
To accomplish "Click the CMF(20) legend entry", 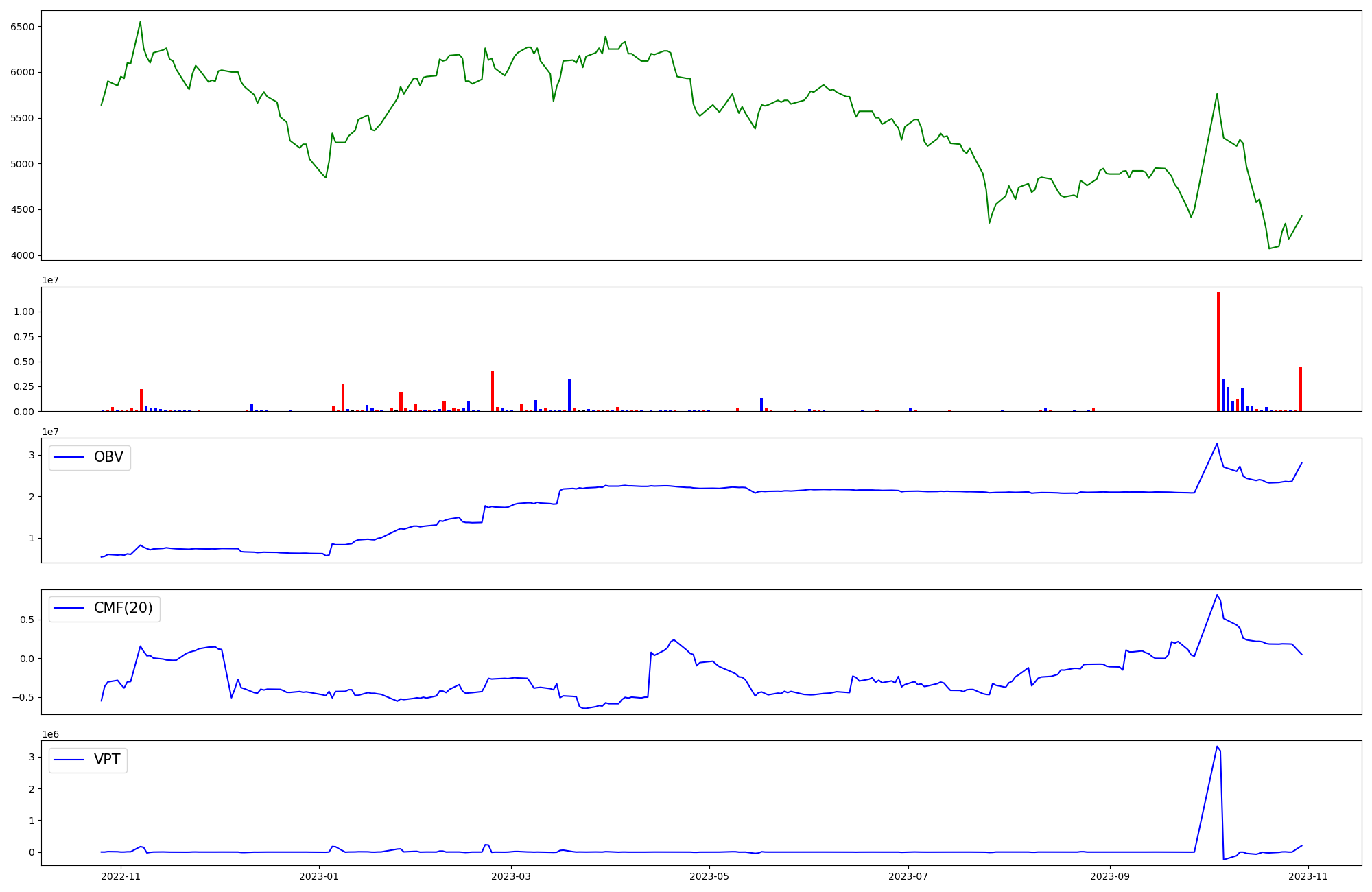I will coord(123,609).
